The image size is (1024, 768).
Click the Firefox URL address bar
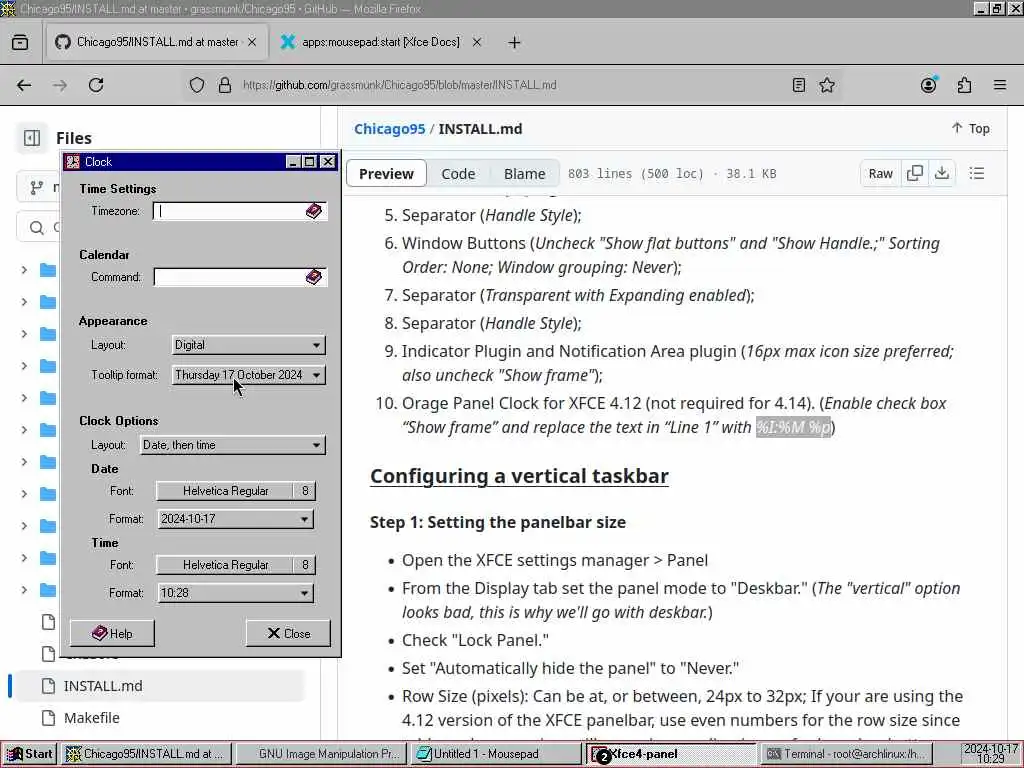[x=511, y=85]
